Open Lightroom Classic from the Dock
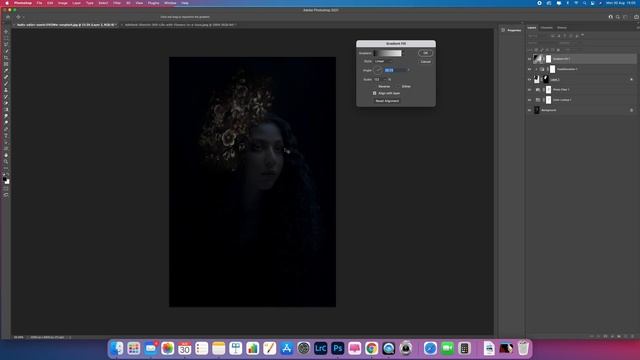Viewport: 640px width, 360px height. (320, 348)
